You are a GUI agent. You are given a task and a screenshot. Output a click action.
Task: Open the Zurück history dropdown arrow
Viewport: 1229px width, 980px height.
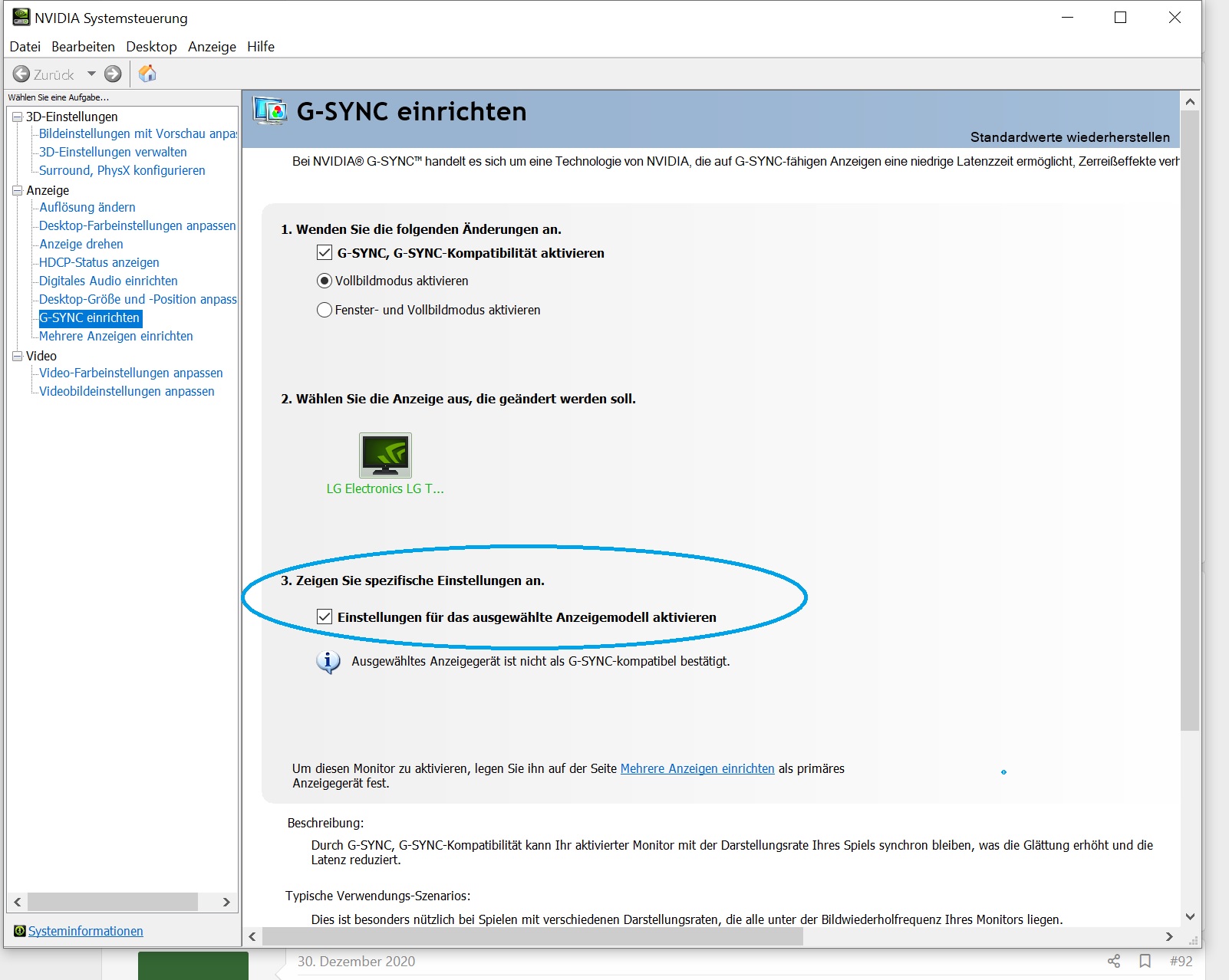tap(91, 74)
